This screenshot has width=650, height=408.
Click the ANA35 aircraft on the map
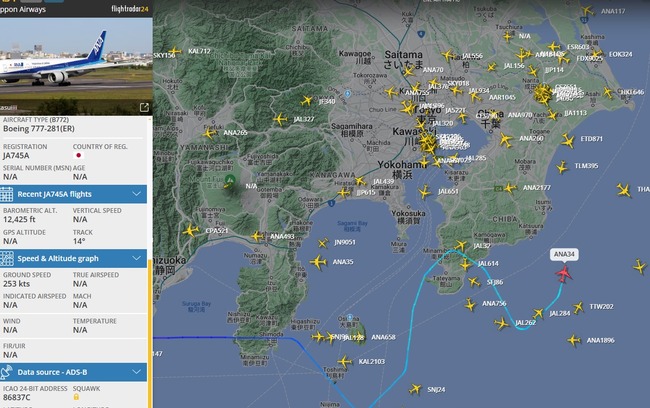(318, 262)
